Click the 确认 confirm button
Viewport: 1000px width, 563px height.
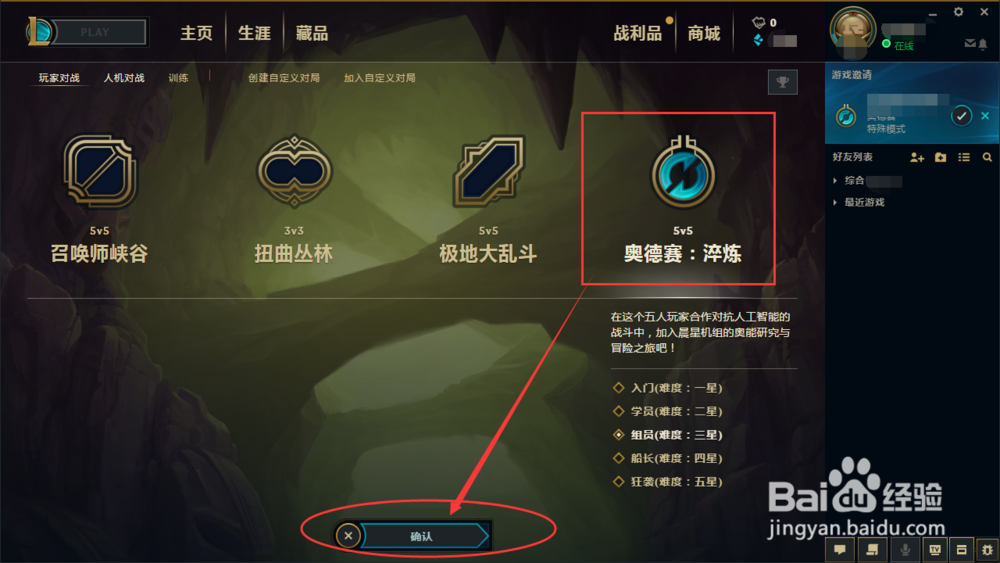click(423, 536)
